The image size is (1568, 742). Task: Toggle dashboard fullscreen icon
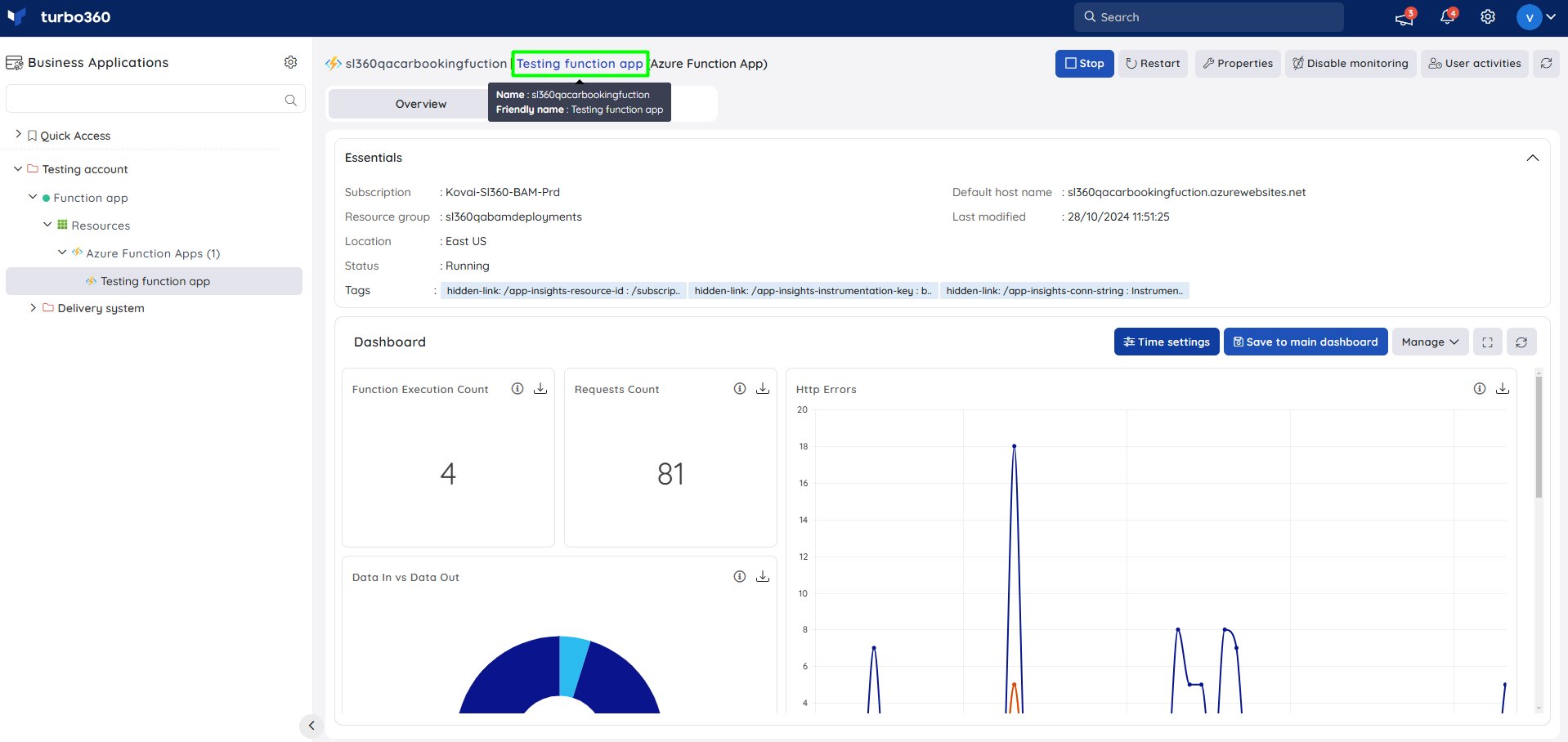point(1488,342)
